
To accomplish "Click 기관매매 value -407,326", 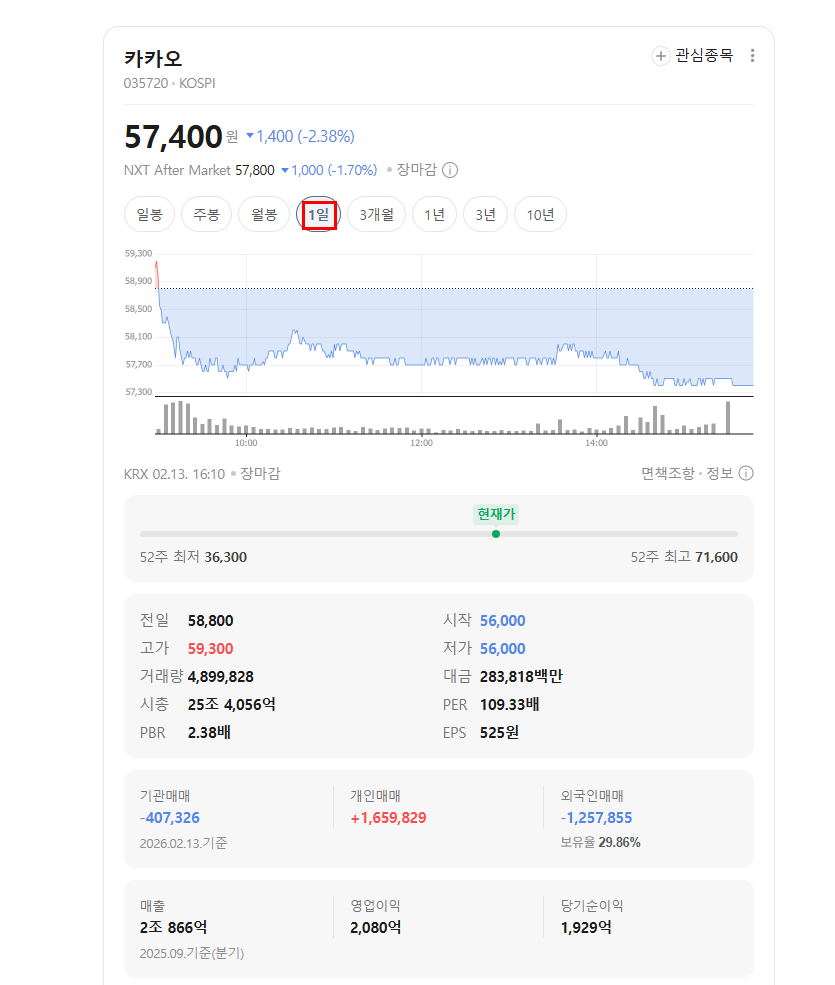I will pyautogui.click(x=170, y=818).
